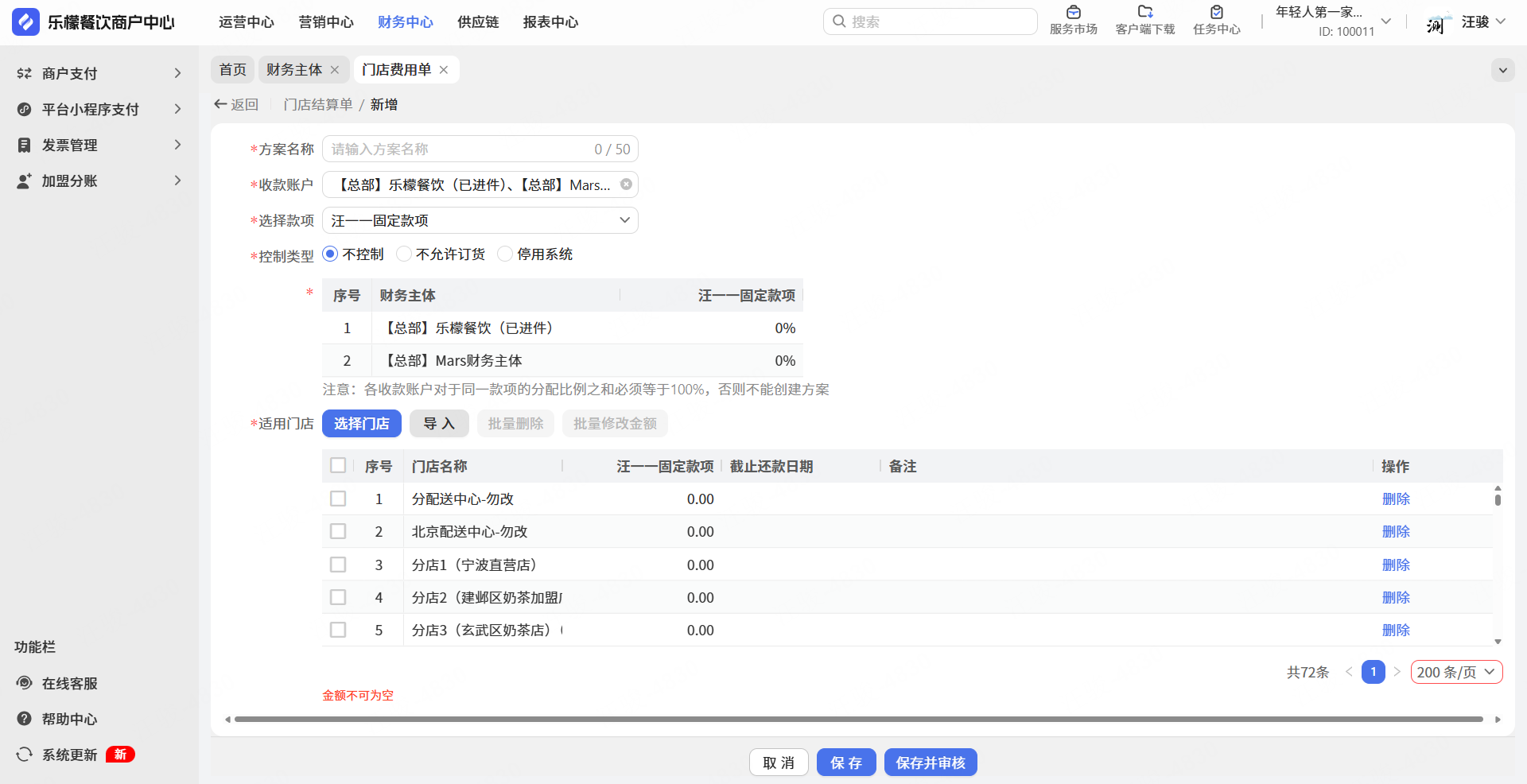Open the 选择款项 dropdown
Screen dimensions: 1527x784
[480, 220]
